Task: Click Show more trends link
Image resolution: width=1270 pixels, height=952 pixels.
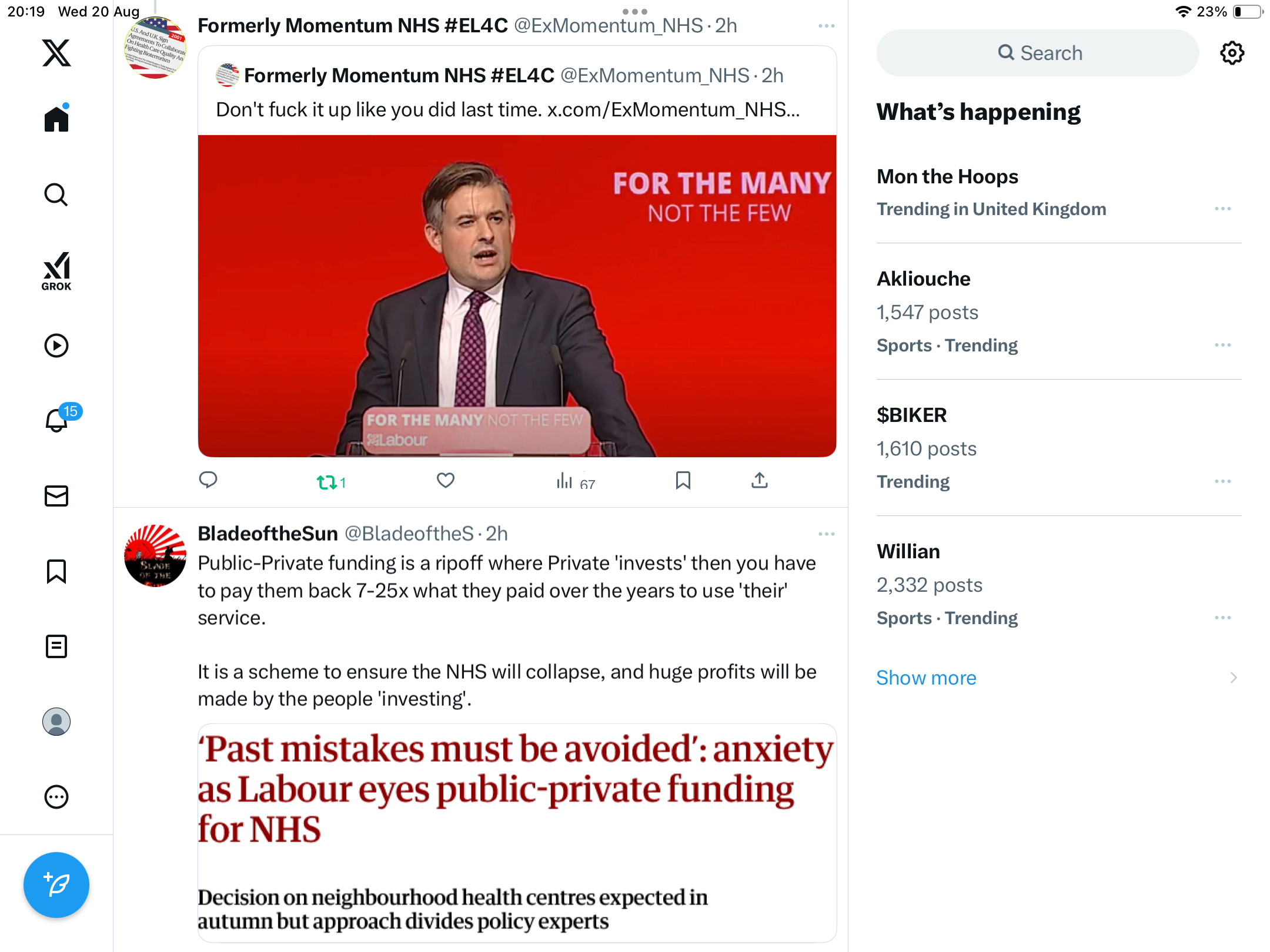Action: click(926, 678)
